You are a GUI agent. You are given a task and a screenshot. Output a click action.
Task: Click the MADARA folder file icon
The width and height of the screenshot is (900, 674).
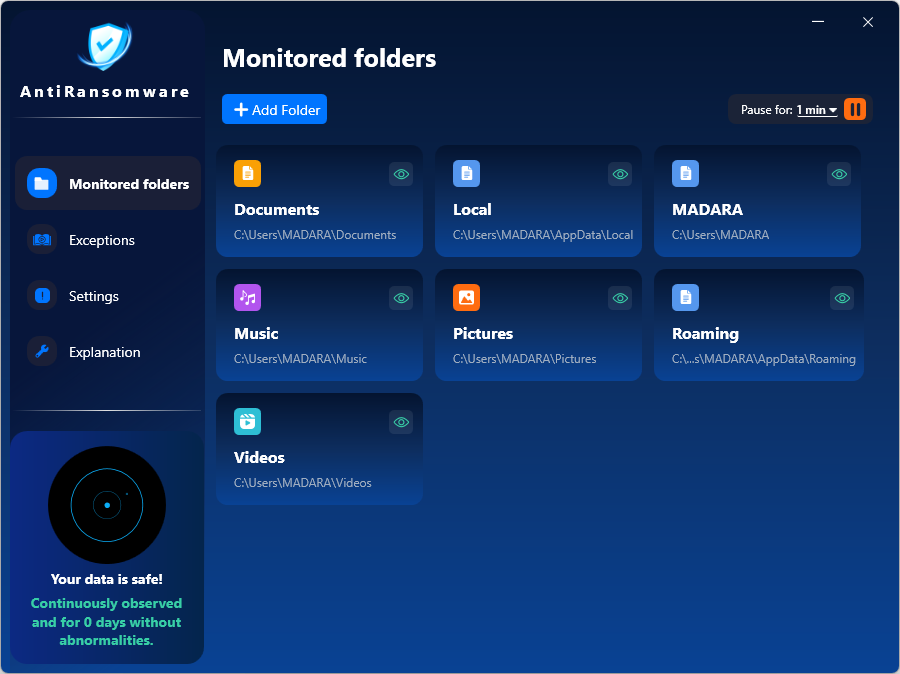pos(685,173)
